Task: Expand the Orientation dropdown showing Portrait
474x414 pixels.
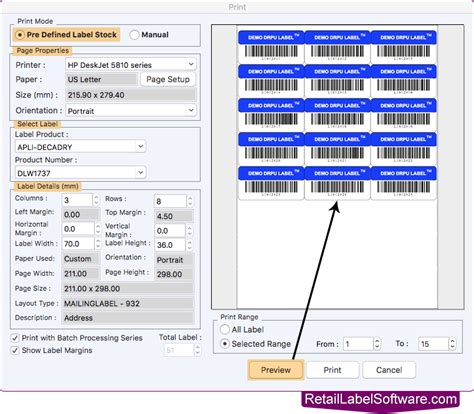Action: [x=131, y=111]
